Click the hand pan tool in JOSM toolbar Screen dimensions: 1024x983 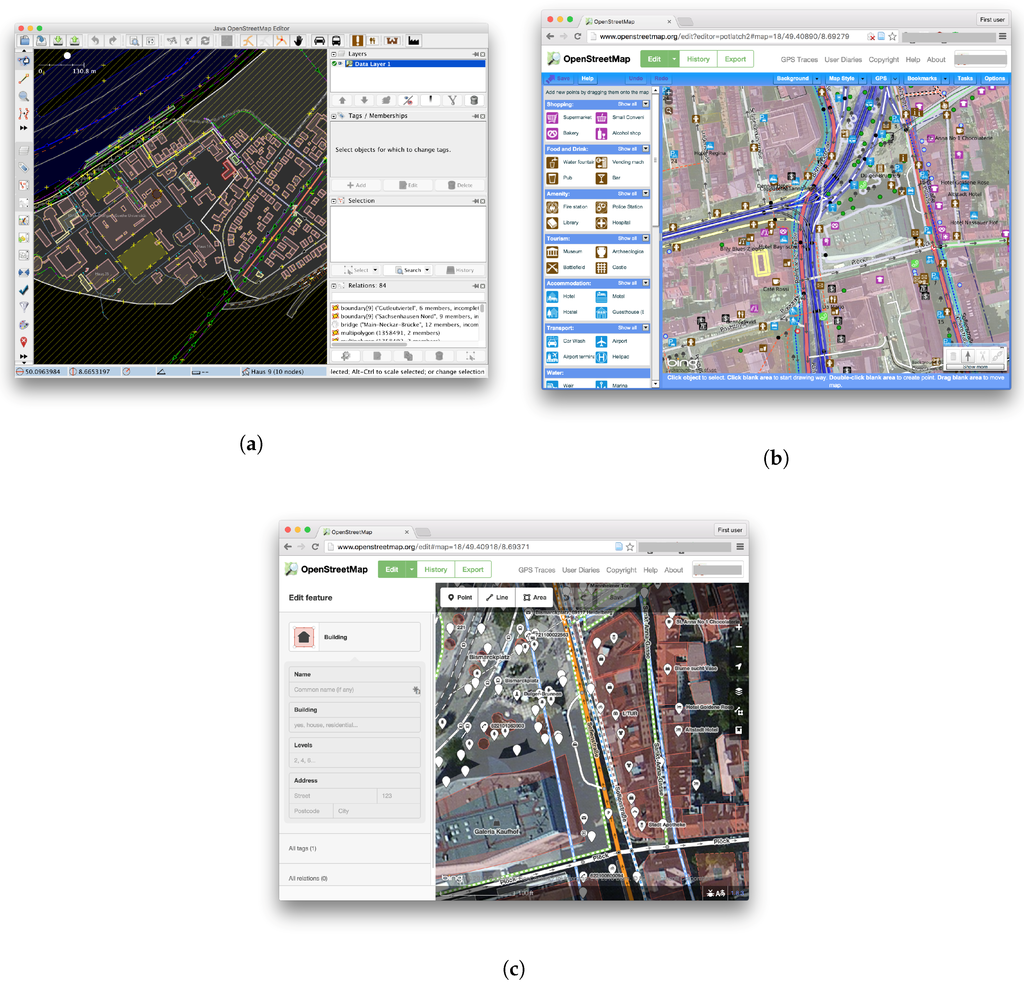coord(298,40)
